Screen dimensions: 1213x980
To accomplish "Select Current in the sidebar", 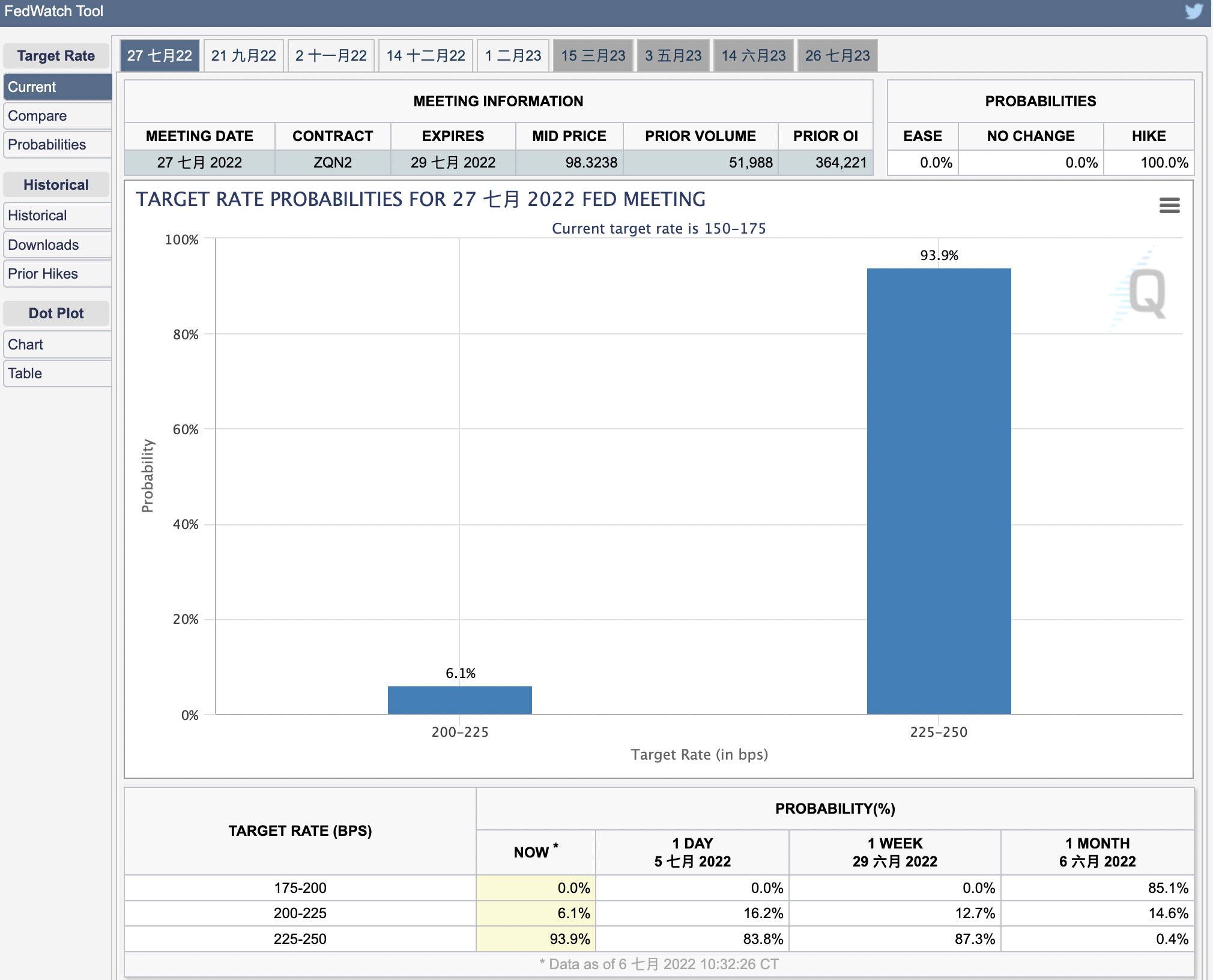I will tap(58, 87).
